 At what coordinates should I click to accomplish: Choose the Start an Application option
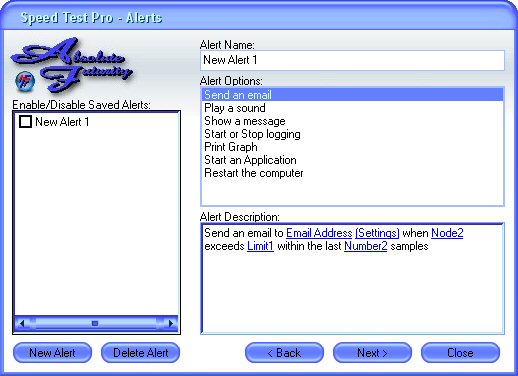(x=352, y=160)
